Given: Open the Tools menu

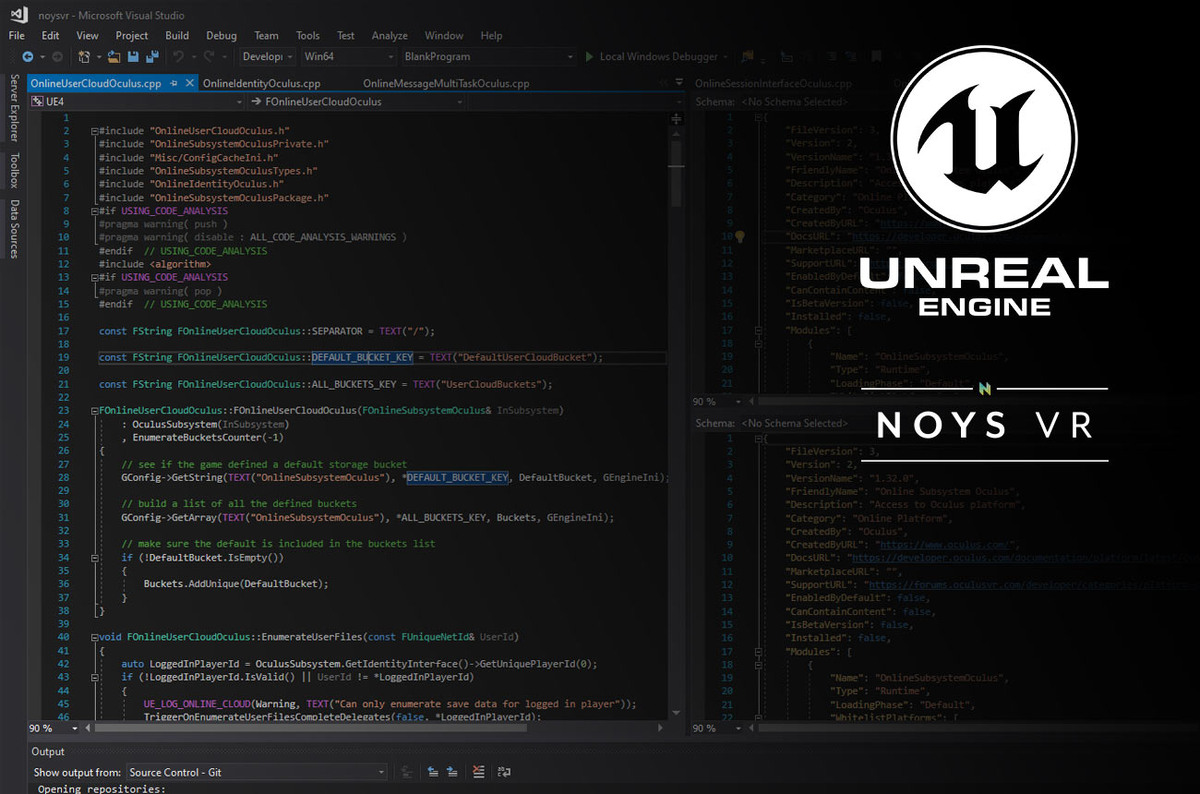Looking at the screenshot, I should pos(308,35).
